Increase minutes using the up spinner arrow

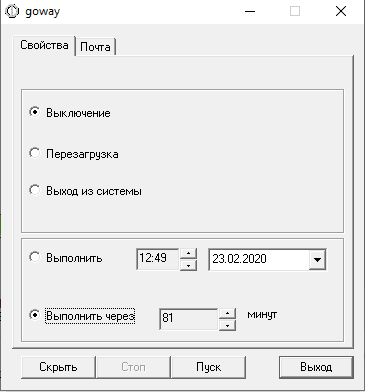227,314
